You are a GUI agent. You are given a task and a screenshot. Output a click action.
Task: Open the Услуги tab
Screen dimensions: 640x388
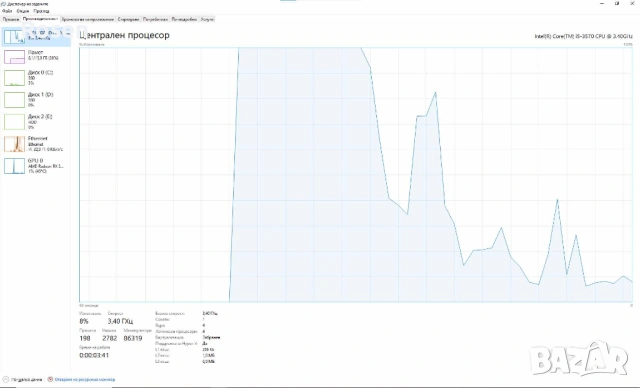click(x=207, y=19)
